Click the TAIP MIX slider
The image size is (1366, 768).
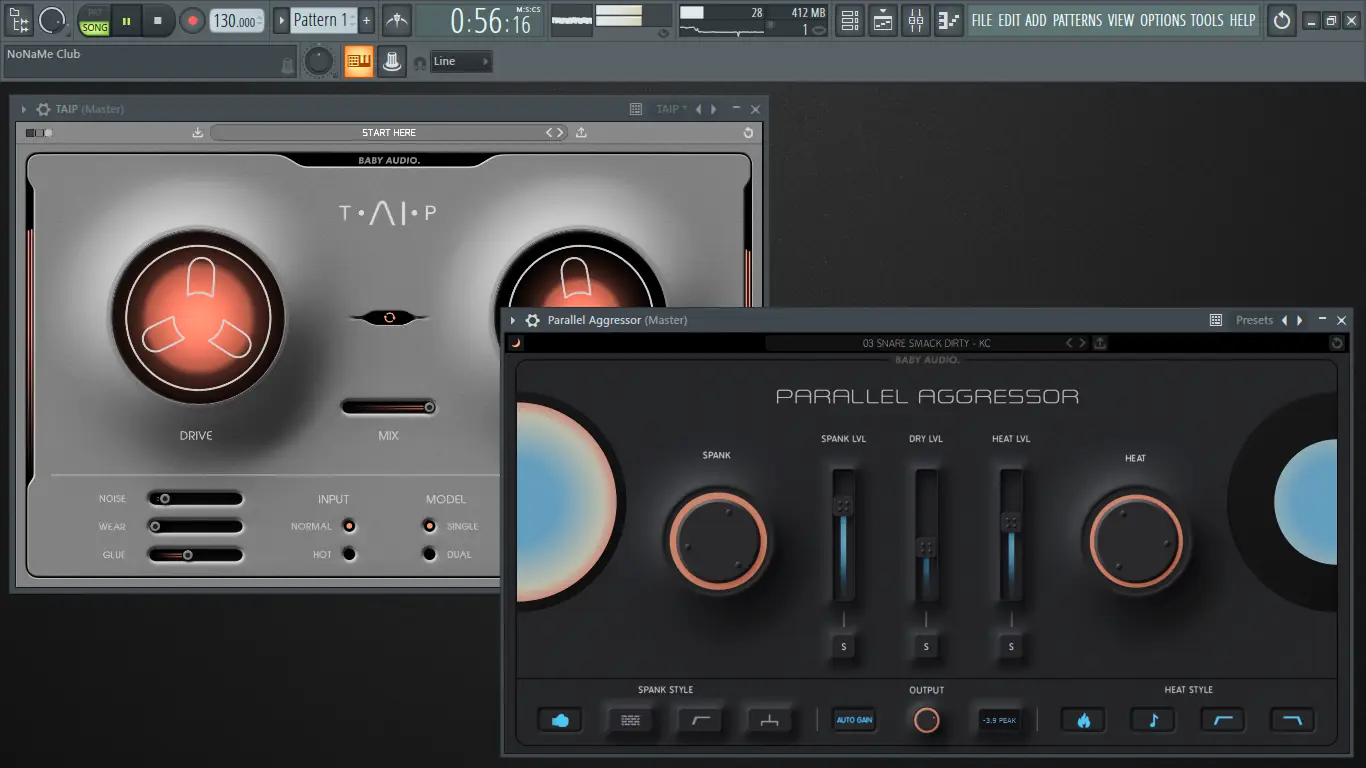click(x=389, y=407)
